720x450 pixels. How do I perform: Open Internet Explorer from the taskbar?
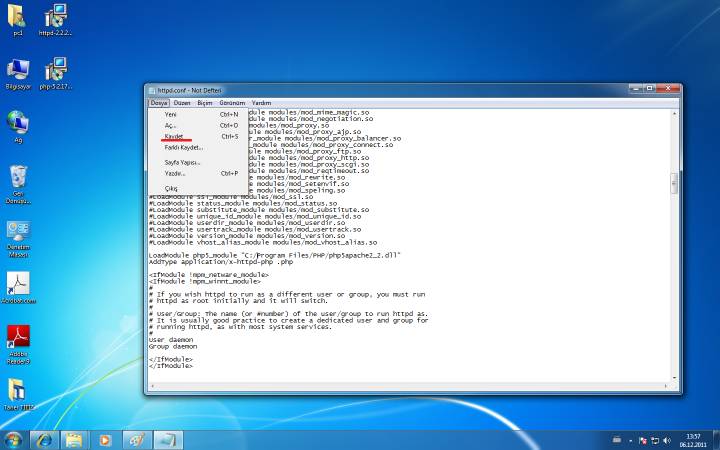45,439
